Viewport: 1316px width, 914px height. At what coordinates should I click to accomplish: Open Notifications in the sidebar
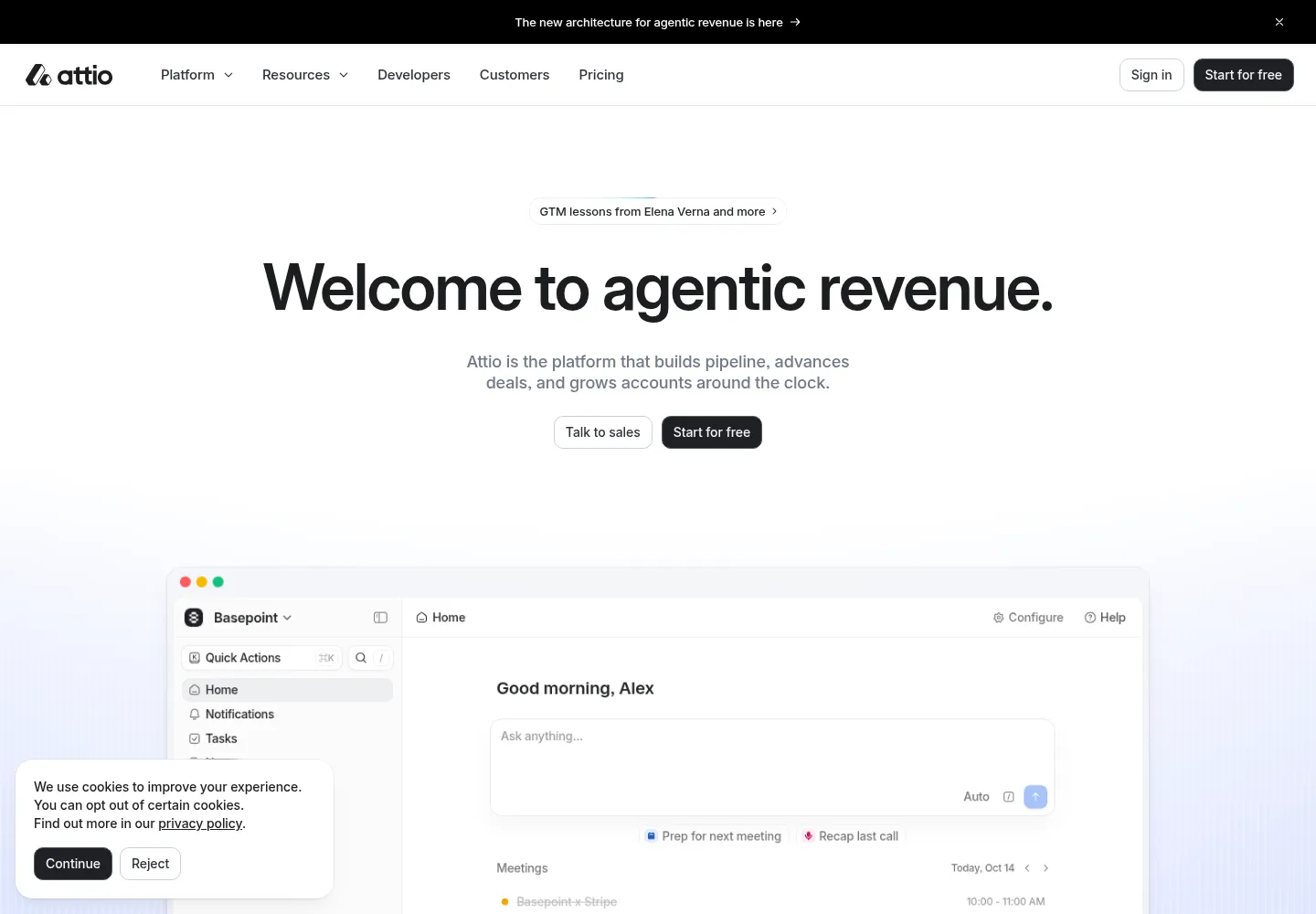pyautogui.click(x=287, y=714)
